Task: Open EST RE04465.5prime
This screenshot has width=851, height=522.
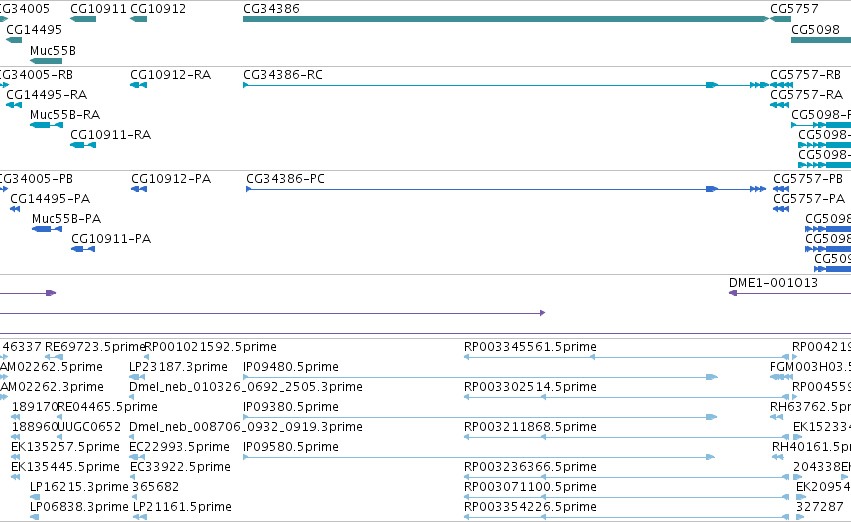Action: tap(107, 407)
